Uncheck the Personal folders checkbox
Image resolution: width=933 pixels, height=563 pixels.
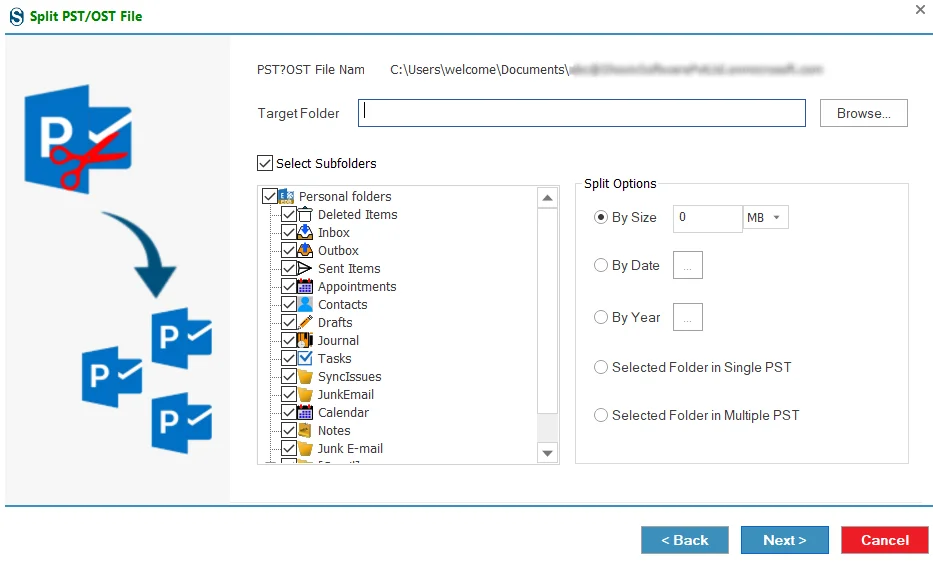click(270, 196)
